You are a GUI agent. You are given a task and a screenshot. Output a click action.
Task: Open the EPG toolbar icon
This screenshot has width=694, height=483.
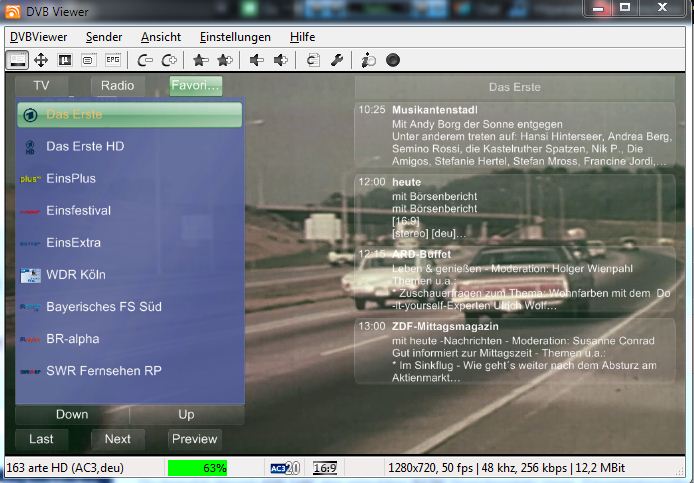pos(113,59)
